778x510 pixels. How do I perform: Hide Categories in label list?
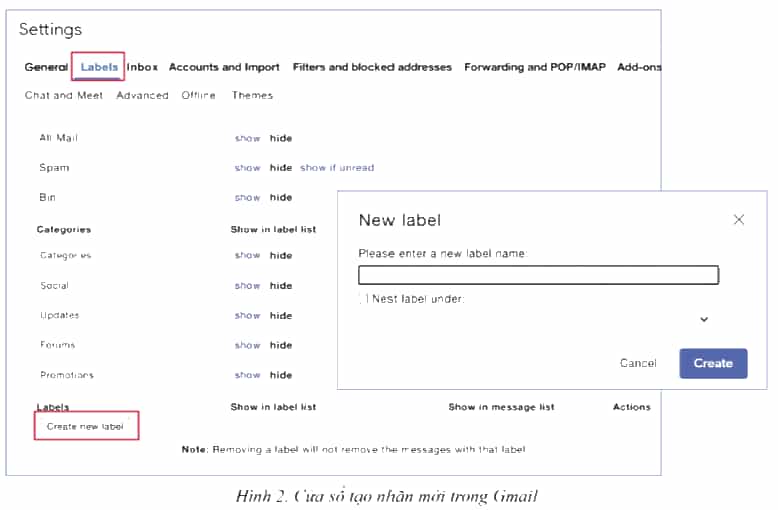click(x=281, y=255)
